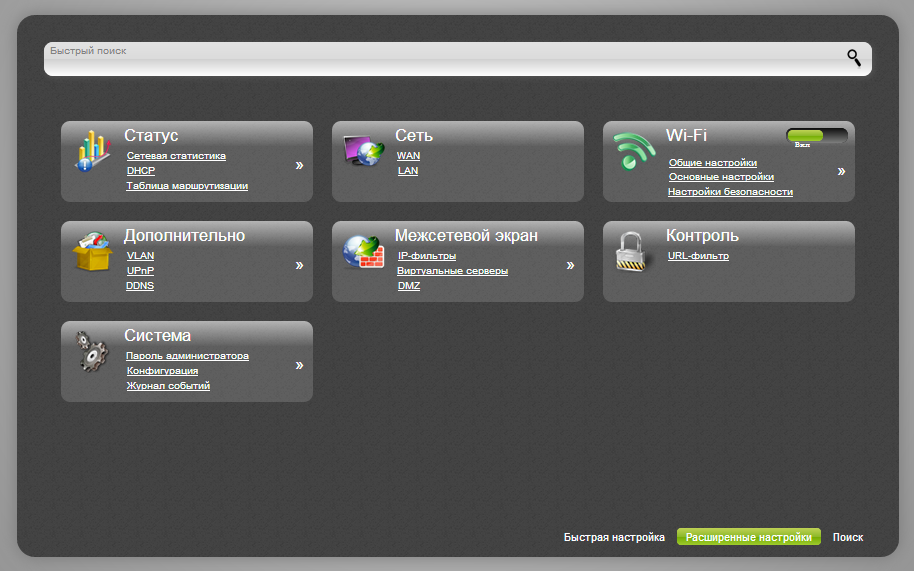Click the Дополнительно yellow box icon

click(91, 252)
